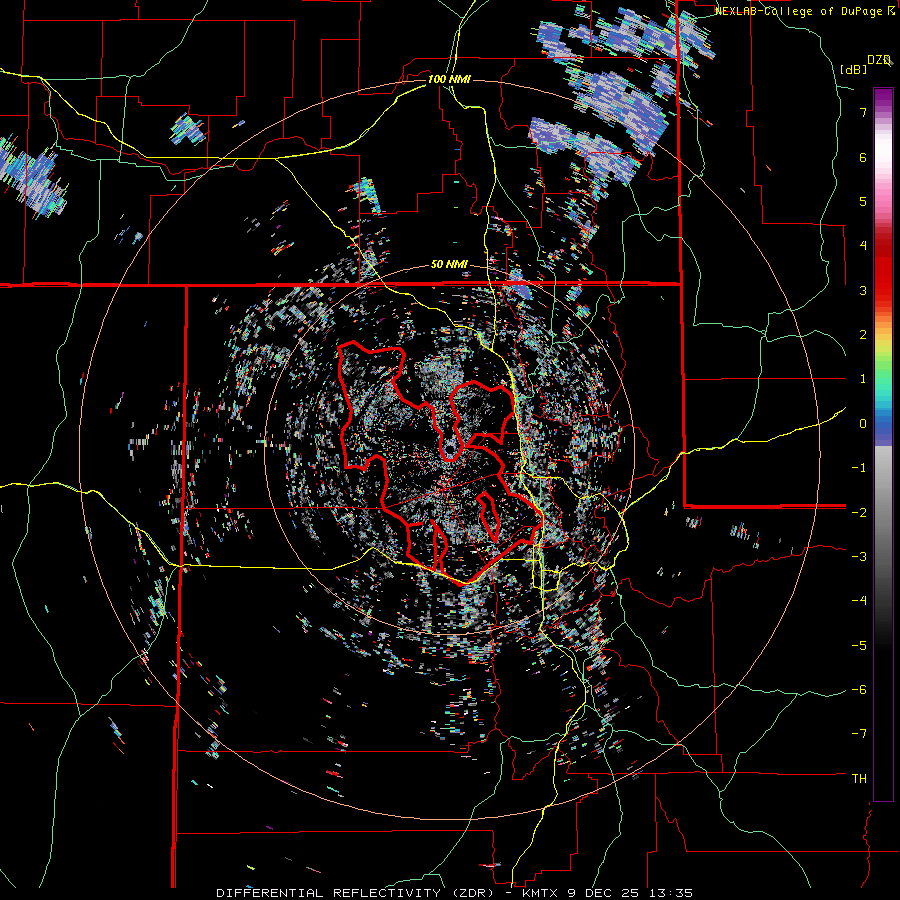Click the "2" value on the color scale
900x900 pixels.
[863, 335]
